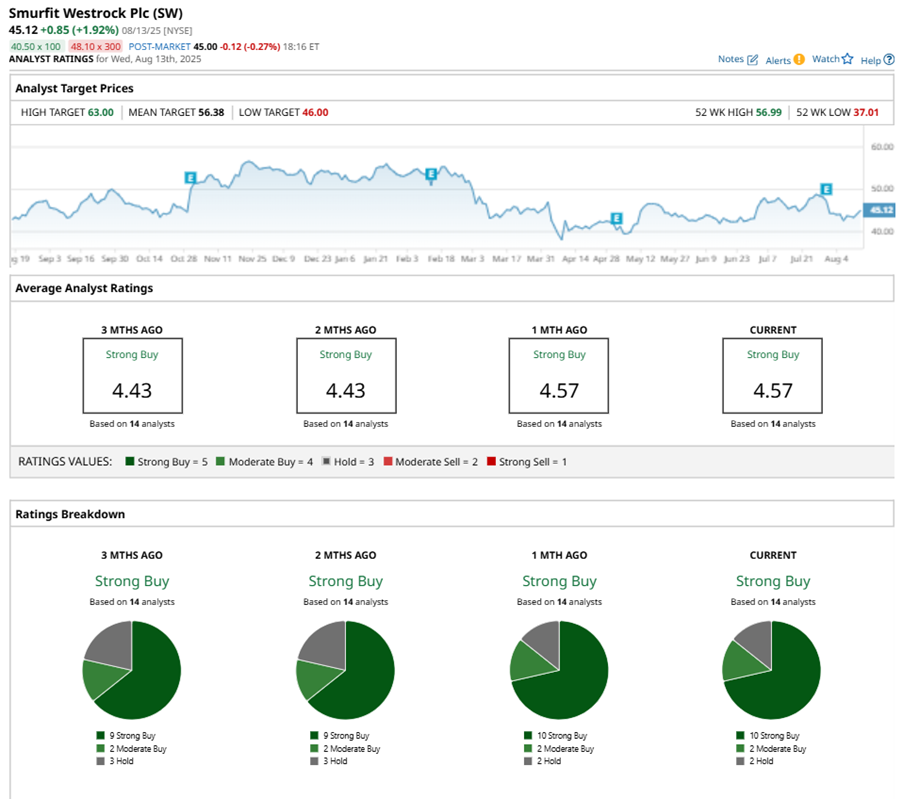903x799 pixels.
Task: Click the Analyst Target Prices heading
Action: click(74, 88)
